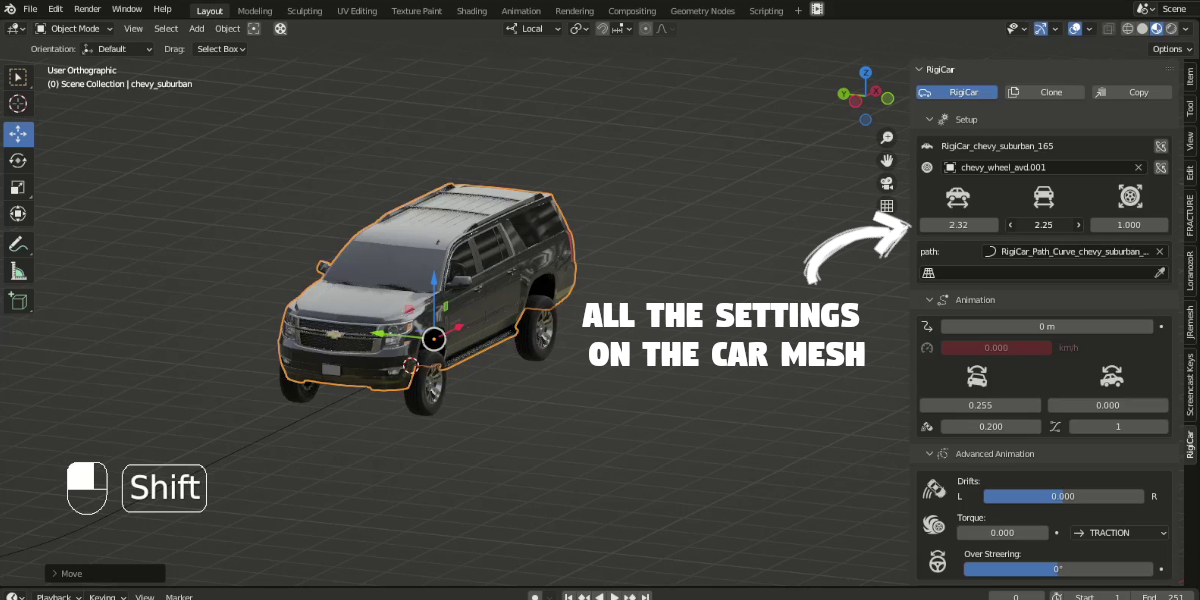Click the zoom magnifier icon near the navigation gizmo
Image resolution: width=1200 pixels, height=600 pixels.
(x=886, y=137)
